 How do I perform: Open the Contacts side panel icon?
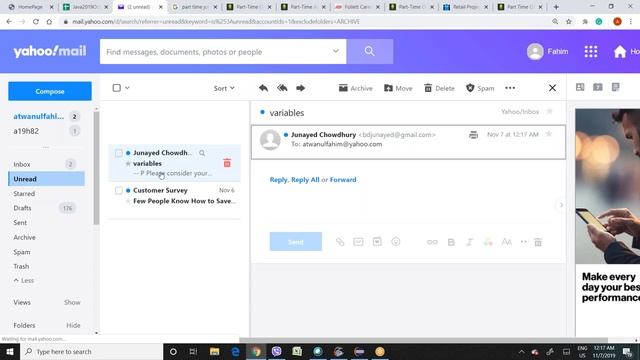click(x=580, y=87)
